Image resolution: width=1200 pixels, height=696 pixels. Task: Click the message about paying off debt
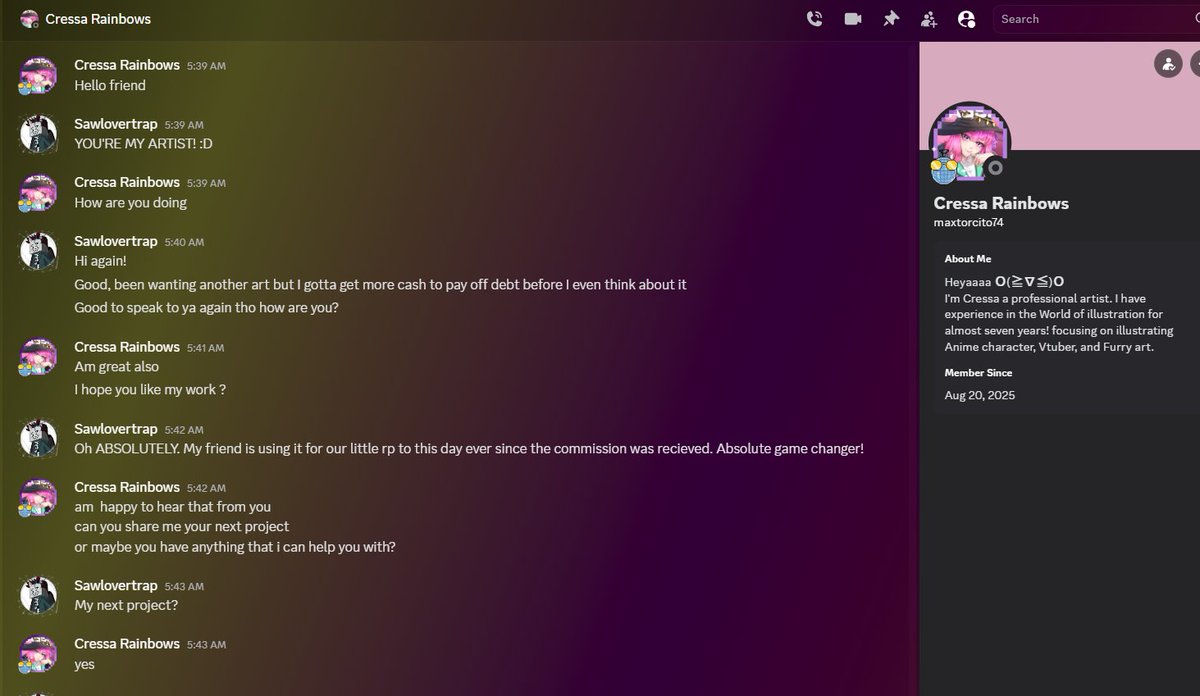[380, 284]
